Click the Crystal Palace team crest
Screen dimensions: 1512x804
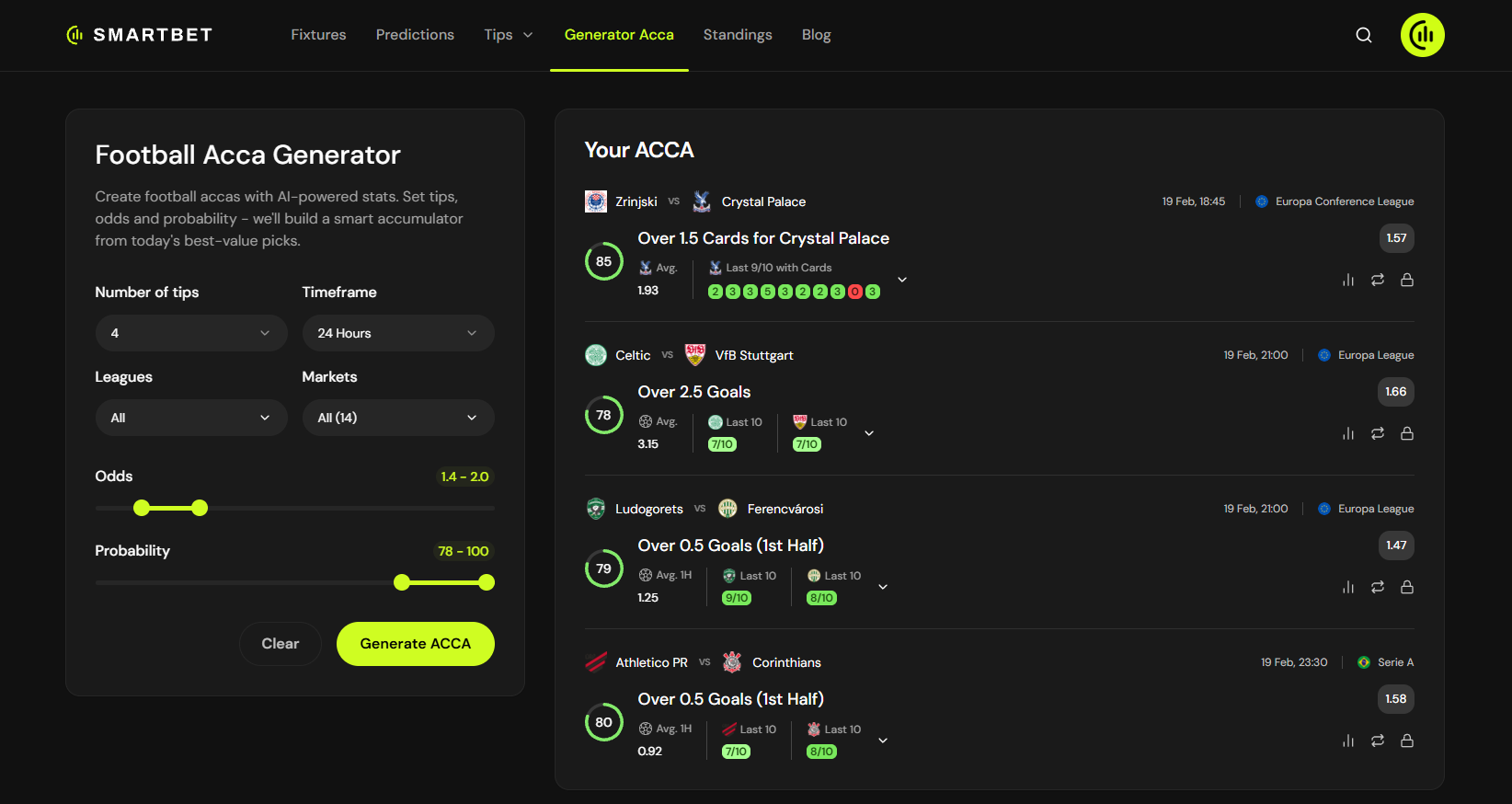click(x=702, y=201)
